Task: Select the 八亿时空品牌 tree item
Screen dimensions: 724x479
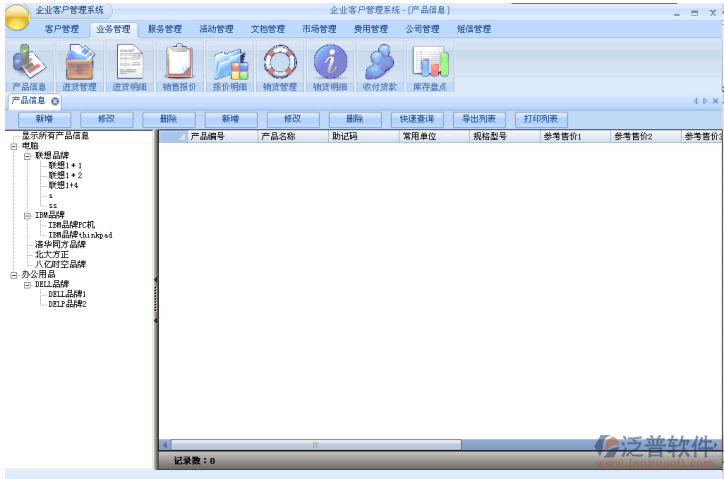Action: coord(60,264)
